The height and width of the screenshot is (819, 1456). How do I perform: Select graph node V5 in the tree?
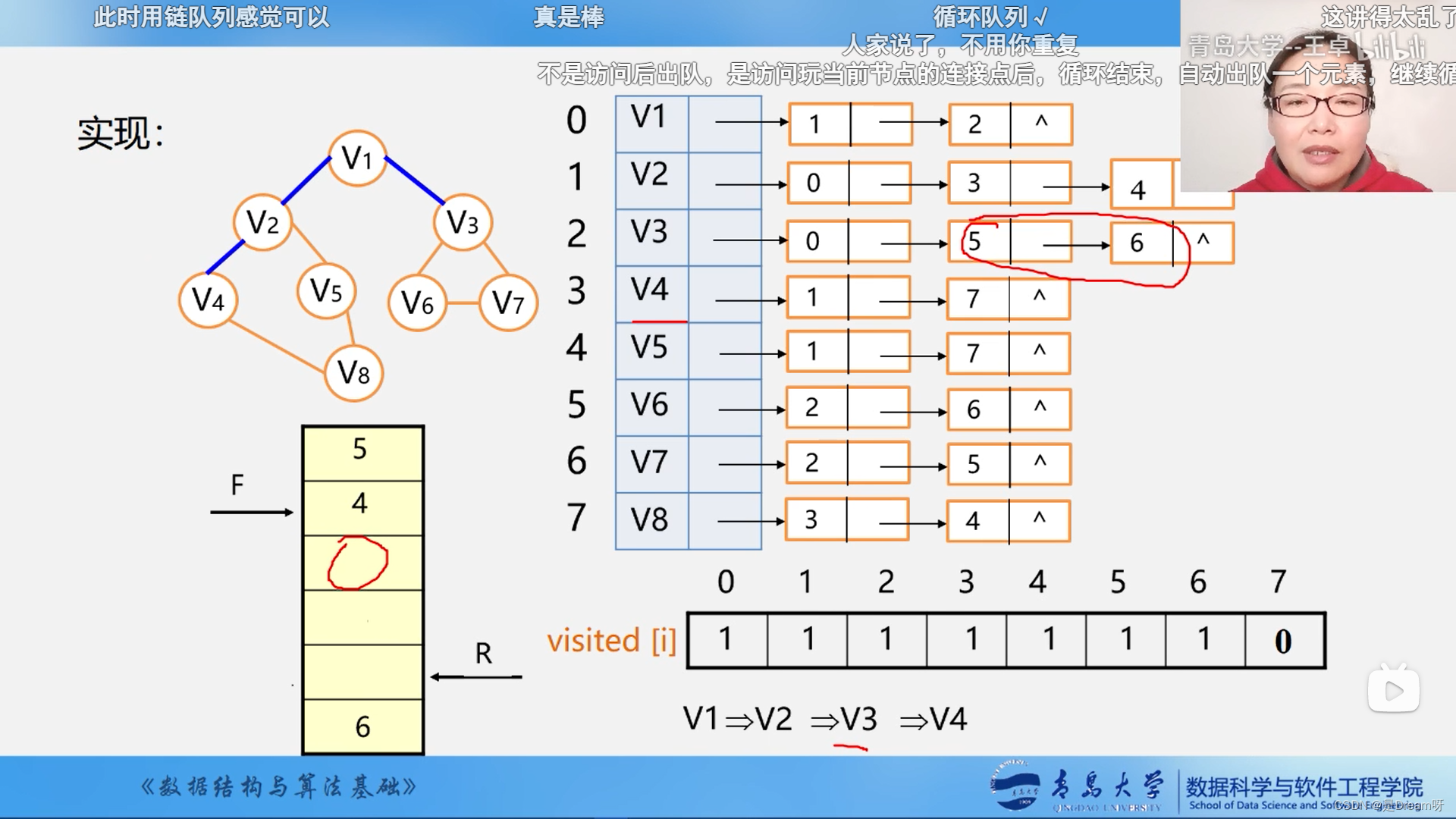[327, 290]
